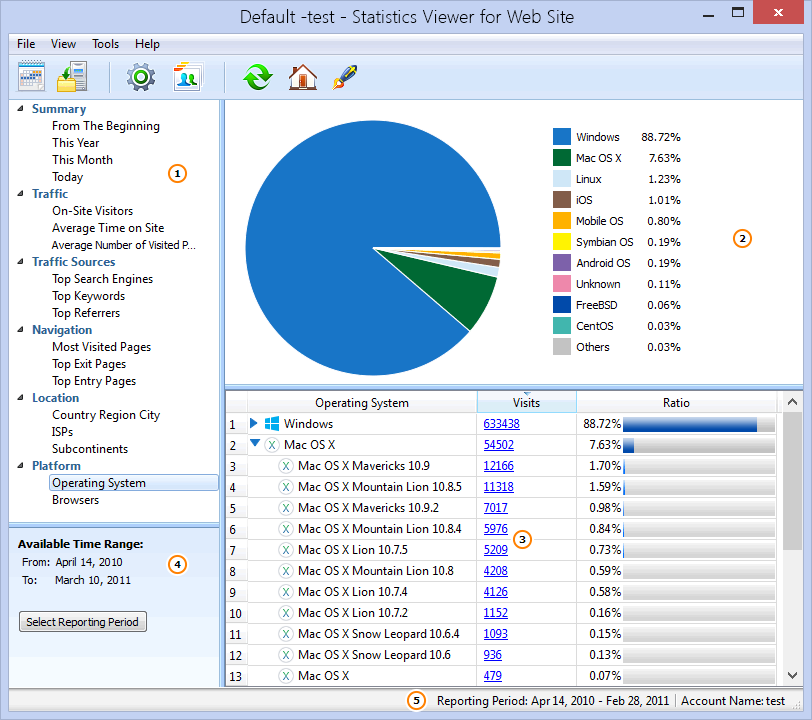This screenshot has height=720, width=812.
Task: Select Today summary item
Action: click(67, 177)
